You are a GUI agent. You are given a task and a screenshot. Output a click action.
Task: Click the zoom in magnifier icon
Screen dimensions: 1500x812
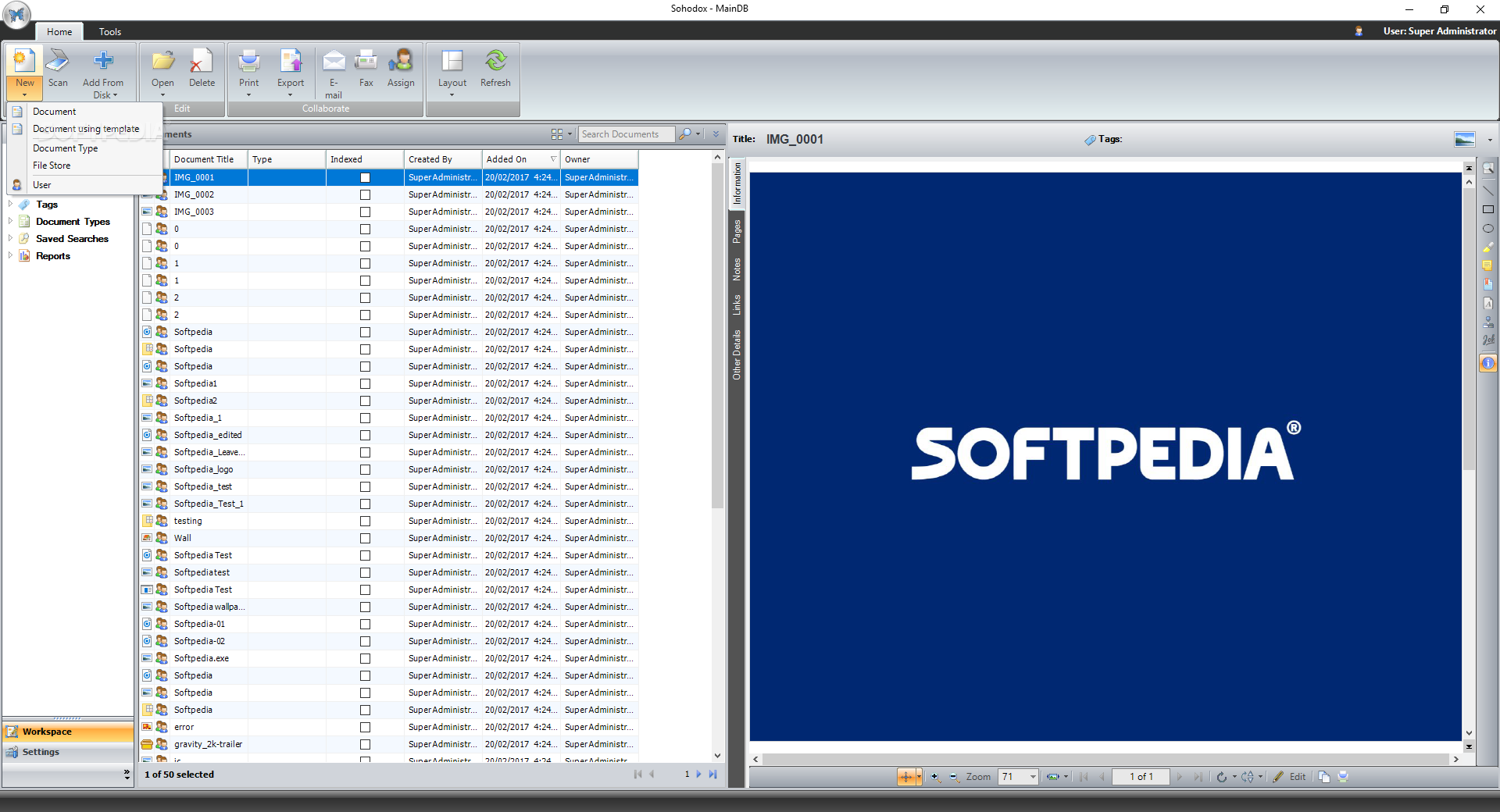[935, 777]
